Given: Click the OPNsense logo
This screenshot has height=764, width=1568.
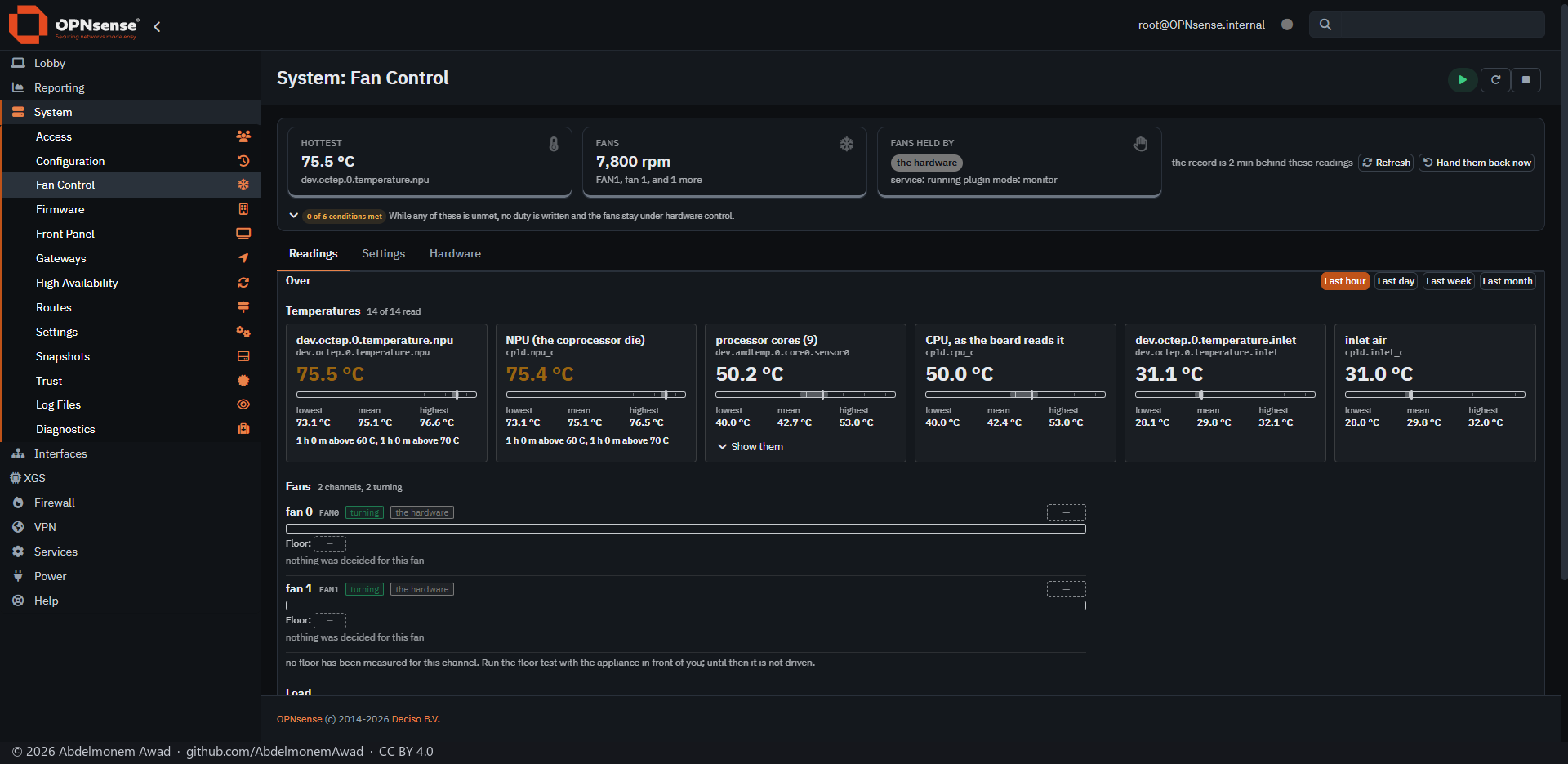Looking at the screenshot, I should [x=74, y=25].
